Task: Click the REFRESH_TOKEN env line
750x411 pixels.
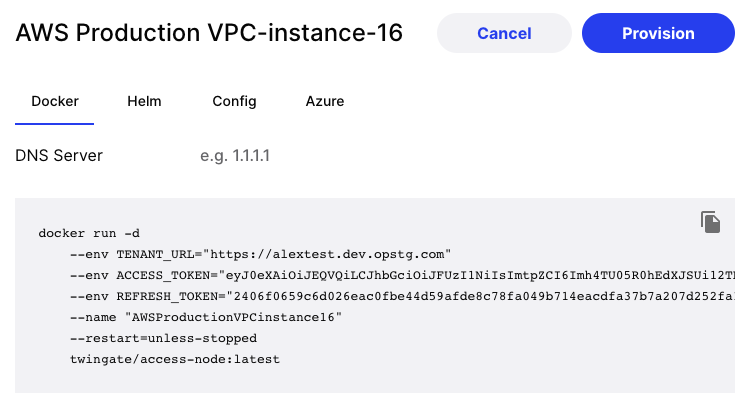Action: [x=400, y=298]
